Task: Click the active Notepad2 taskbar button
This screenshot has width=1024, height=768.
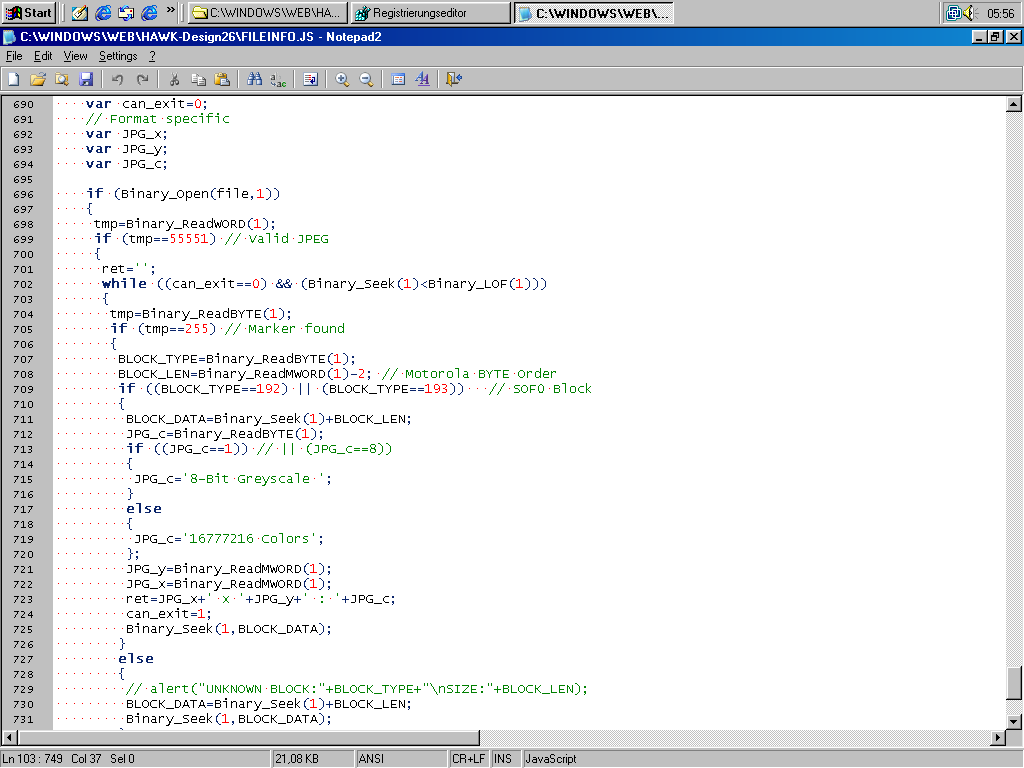Action: click(594, 12)
